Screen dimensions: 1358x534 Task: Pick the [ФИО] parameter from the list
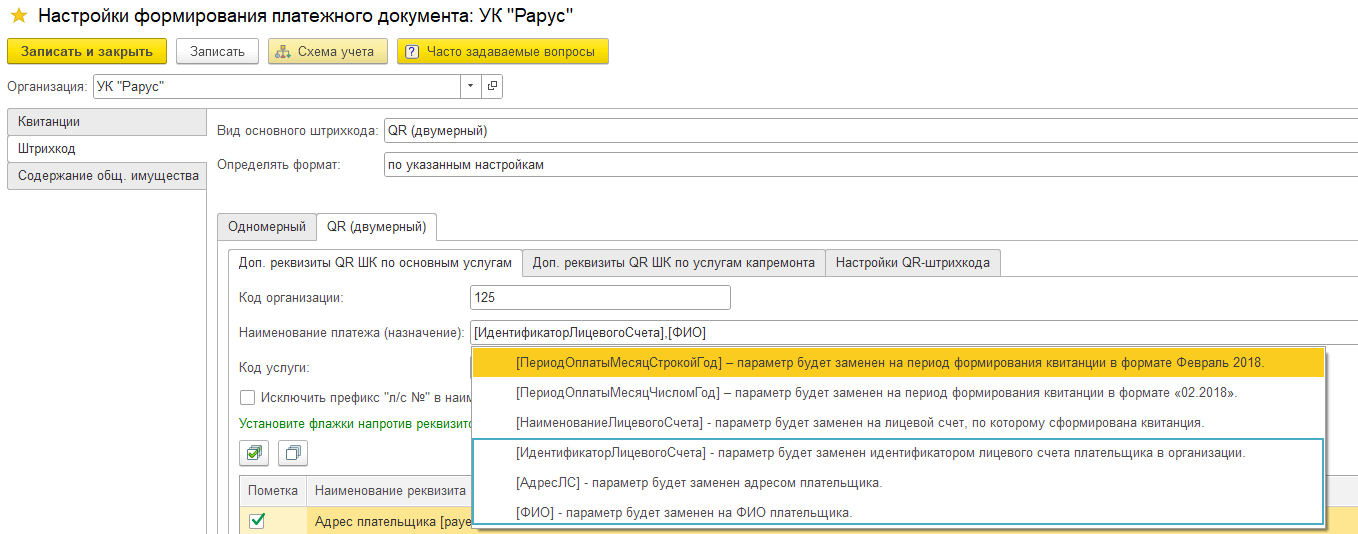(683, 512)
